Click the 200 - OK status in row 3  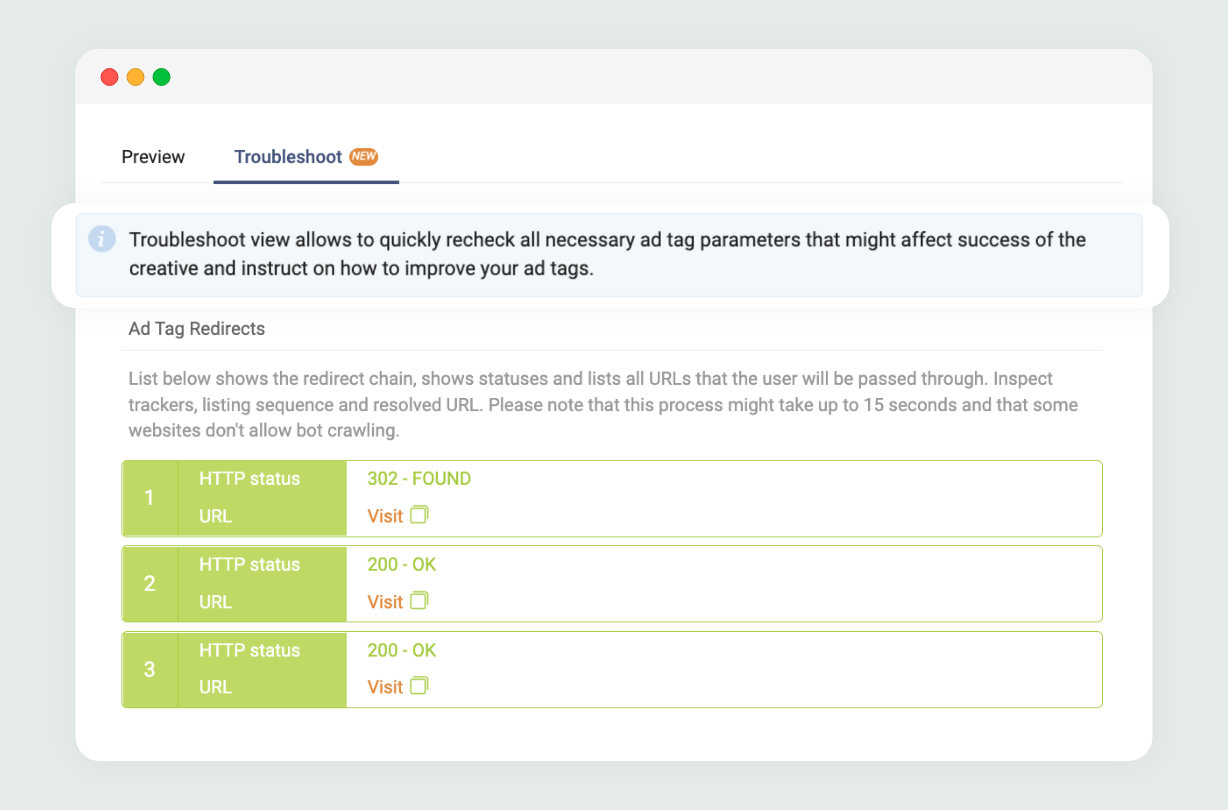402,650
